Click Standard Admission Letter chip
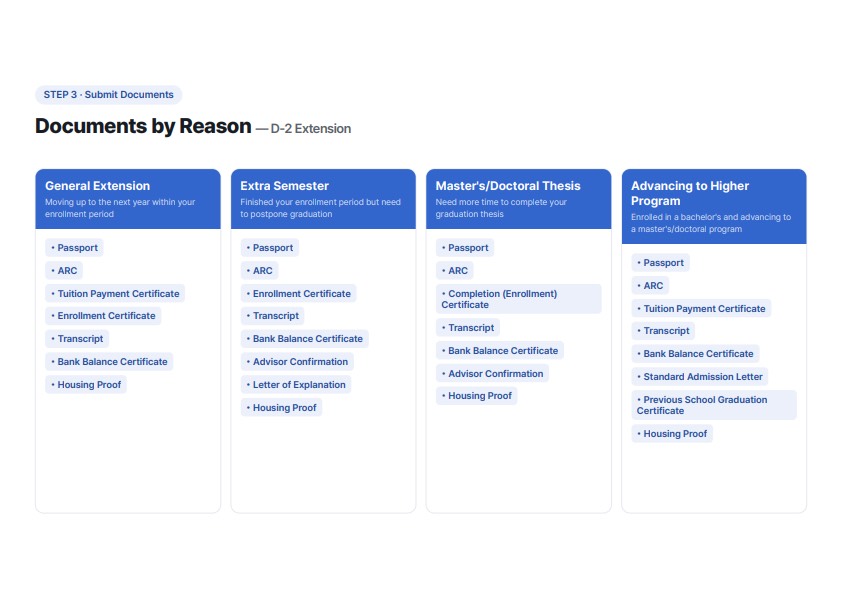842x595 pixels. pos(700,376)
